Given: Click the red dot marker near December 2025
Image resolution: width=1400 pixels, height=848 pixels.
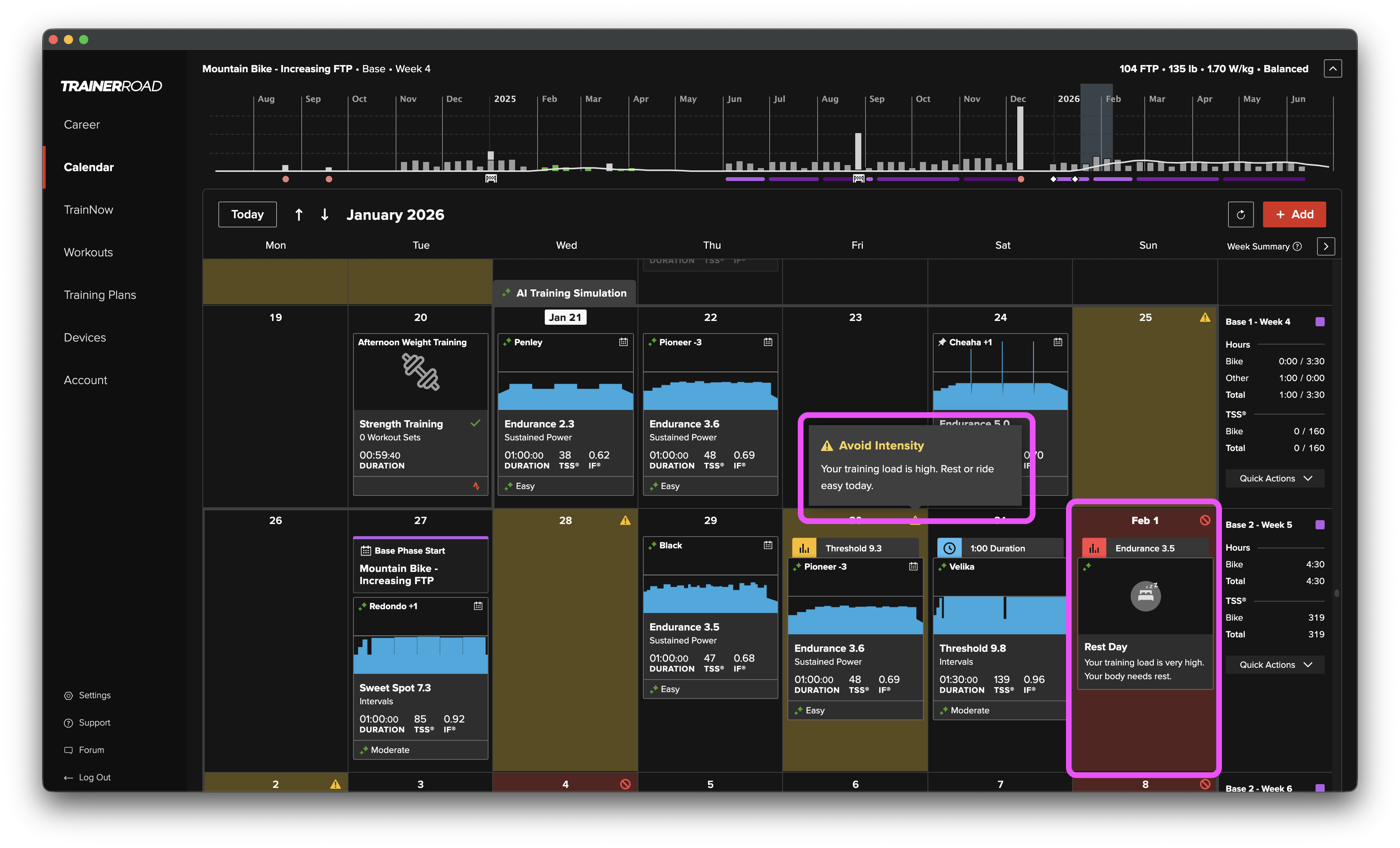Looking at the screenshot, I should (1021, 179).
